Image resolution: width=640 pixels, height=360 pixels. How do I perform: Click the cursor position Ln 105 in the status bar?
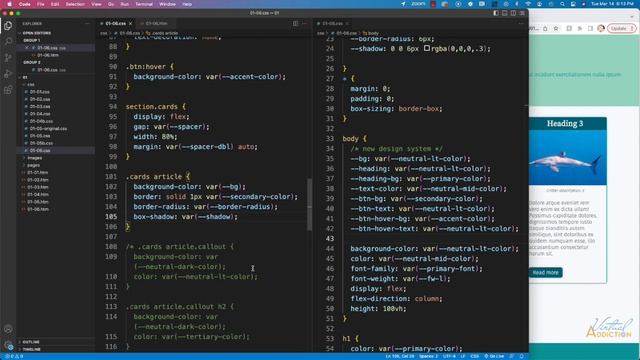pos(400,356)
